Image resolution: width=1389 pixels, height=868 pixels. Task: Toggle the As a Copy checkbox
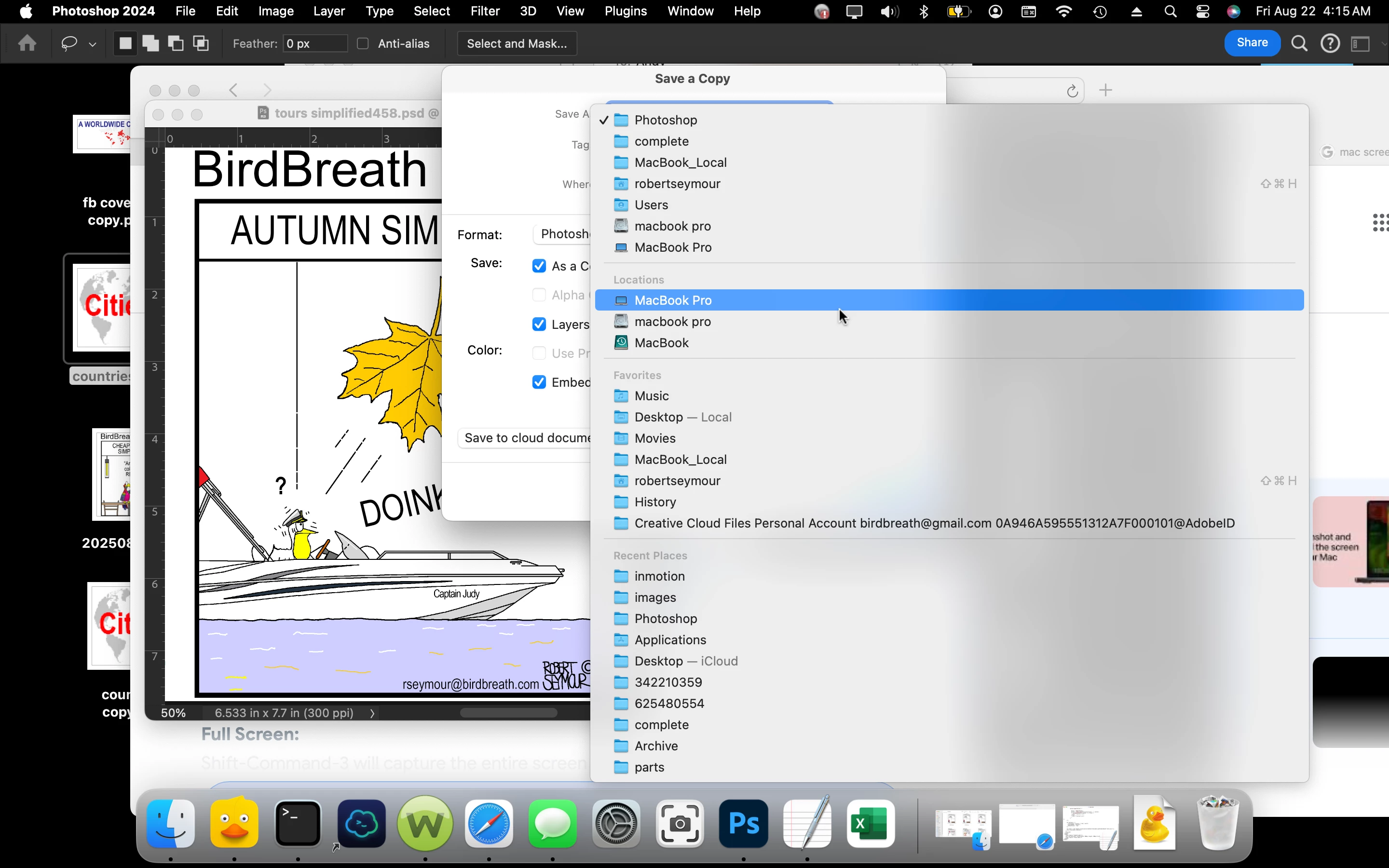[x=539, y=266]
